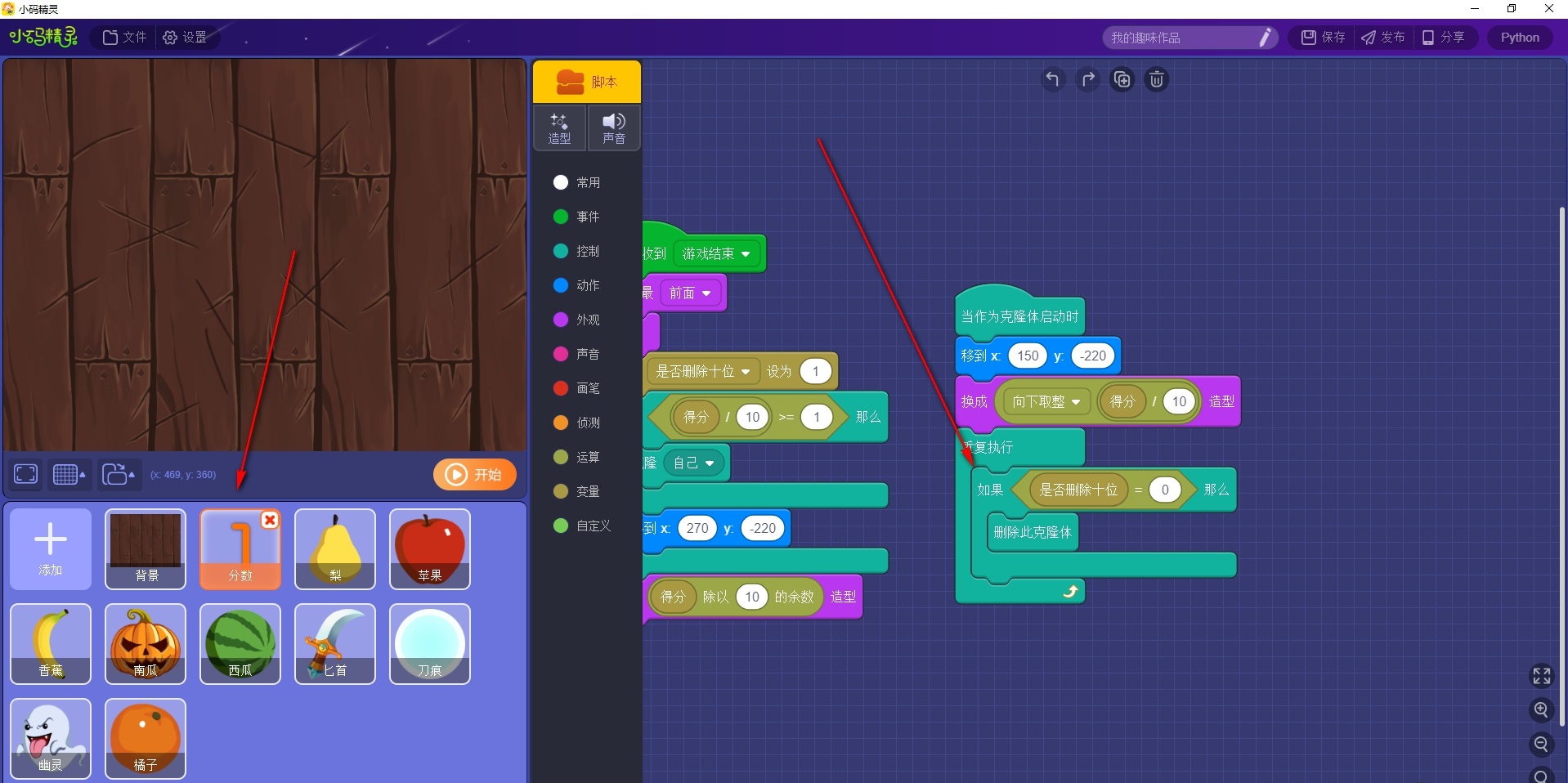Open the 自定义 block category
This screenshot has width=1568, height=783.
582,526
